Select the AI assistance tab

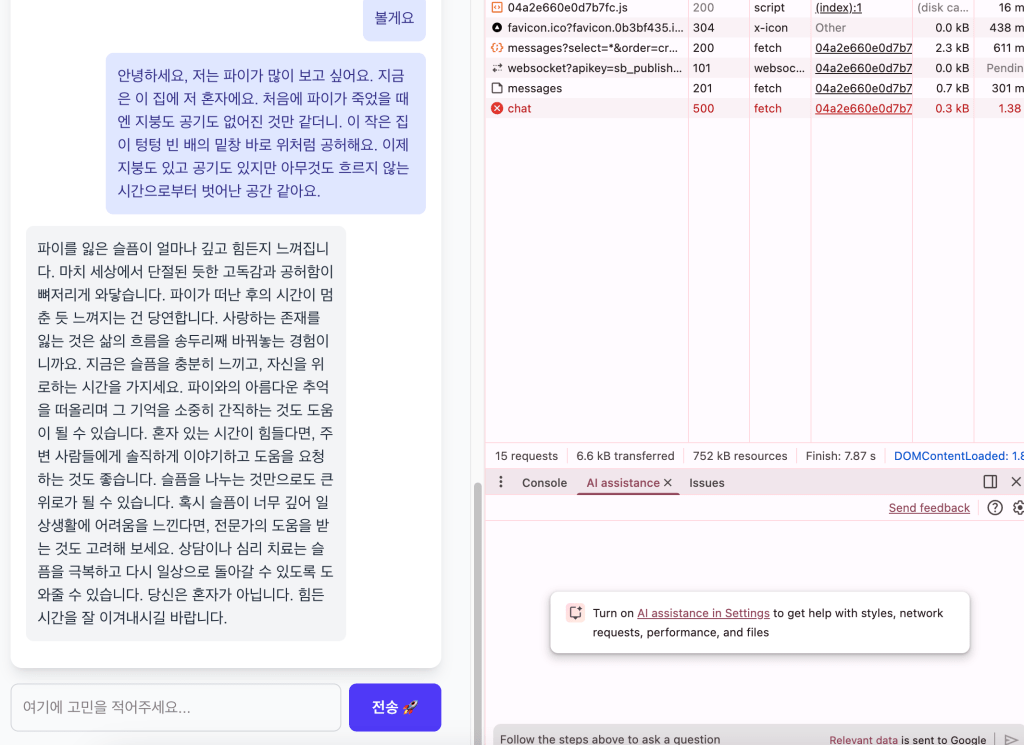coord(618,482)
